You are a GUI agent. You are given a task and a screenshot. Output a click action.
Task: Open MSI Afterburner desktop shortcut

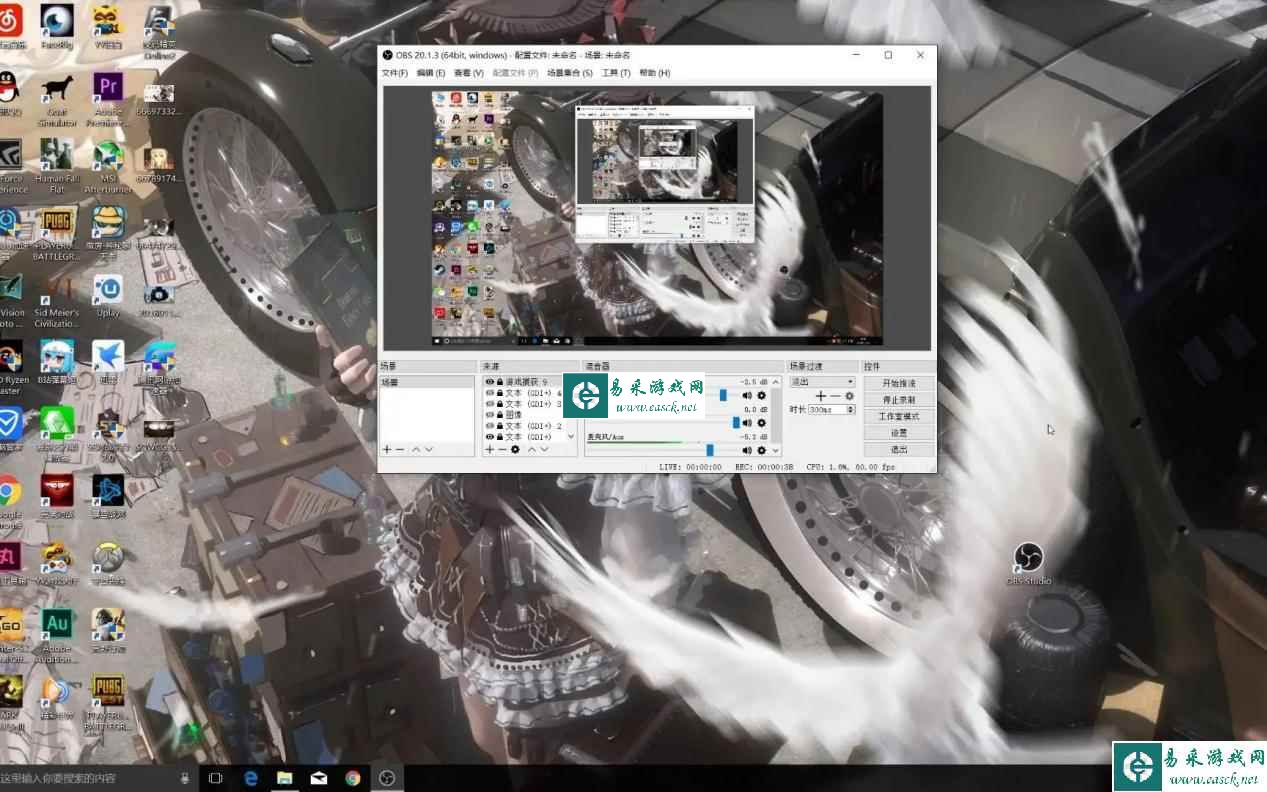[108, 166]
